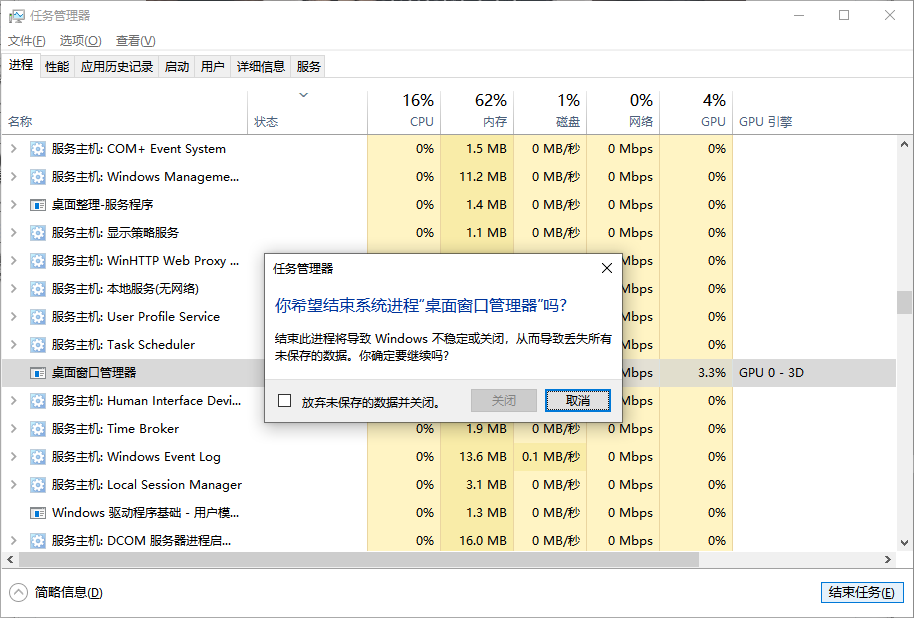Click the icon of Windows 驱动程序基础 process
914x618 pixels.
(38, 512)
